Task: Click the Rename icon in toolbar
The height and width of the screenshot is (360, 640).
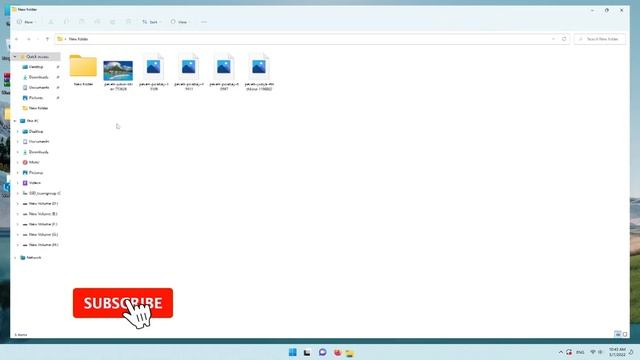Action: (x=97, y=22)
